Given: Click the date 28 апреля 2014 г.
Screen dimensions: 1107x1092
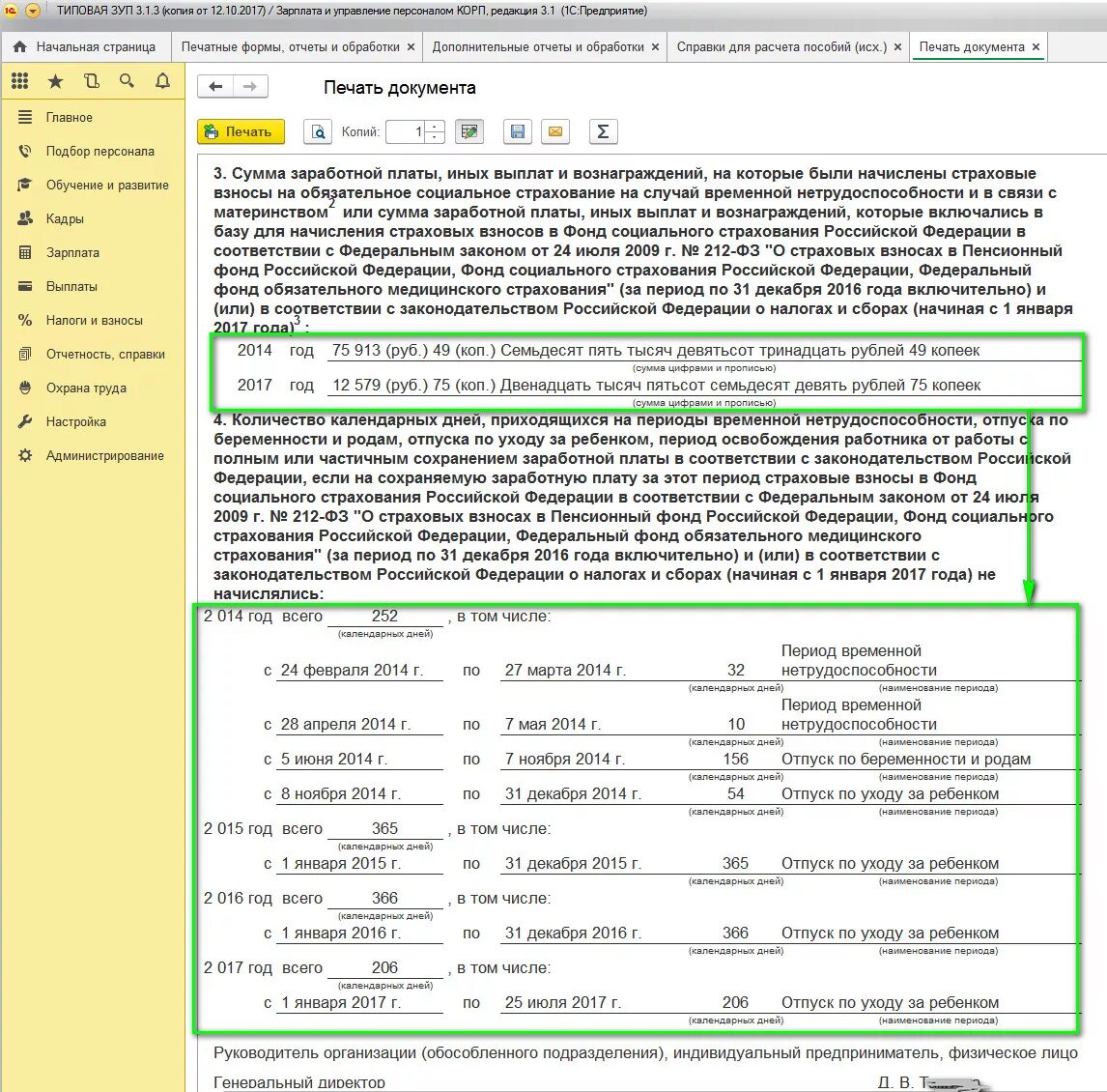Looking at the screenshot, I should (x=345, y=725).
